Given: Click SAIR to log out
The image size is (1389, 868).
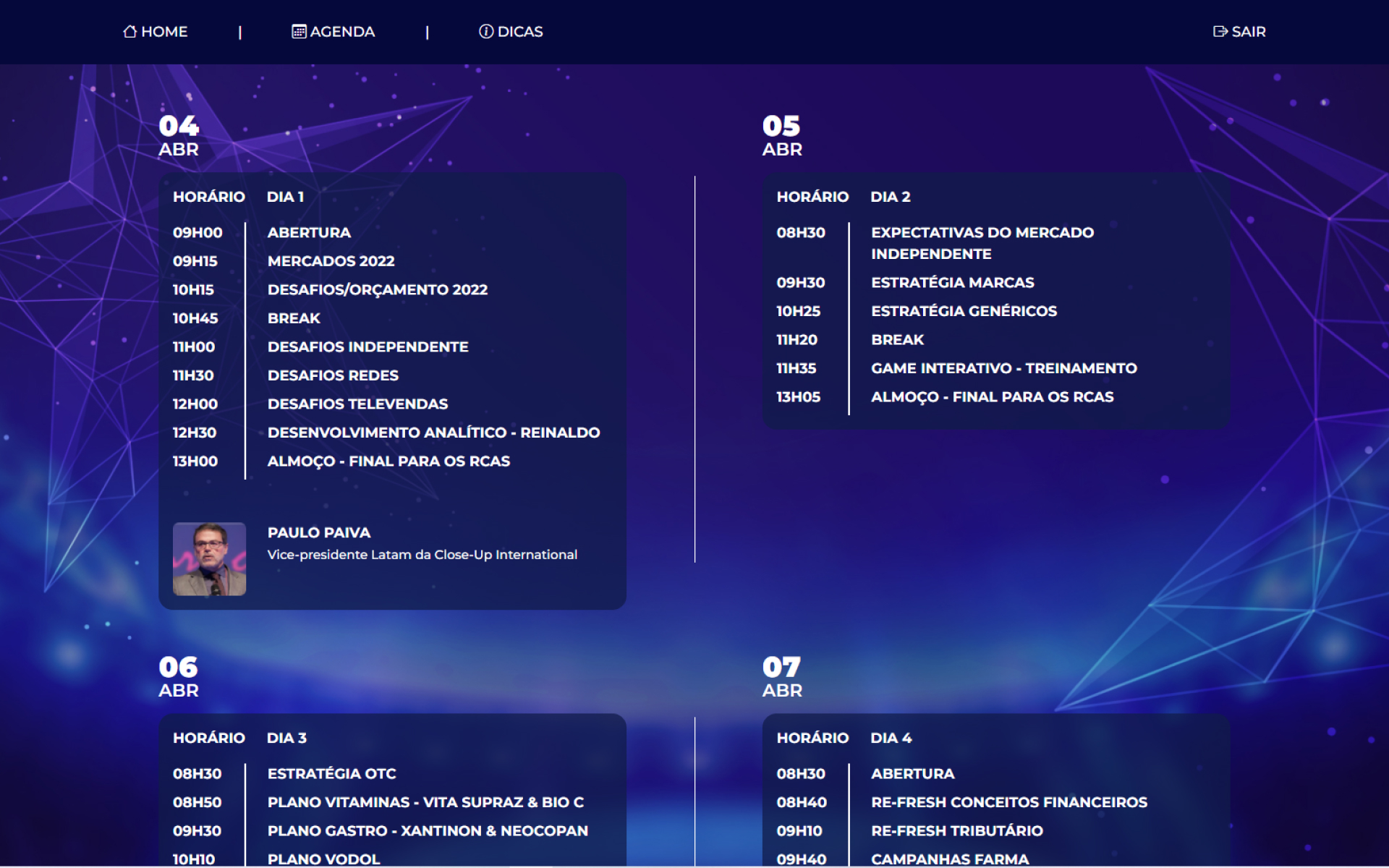Looking at the screenshot, I should coord(1249,32).
